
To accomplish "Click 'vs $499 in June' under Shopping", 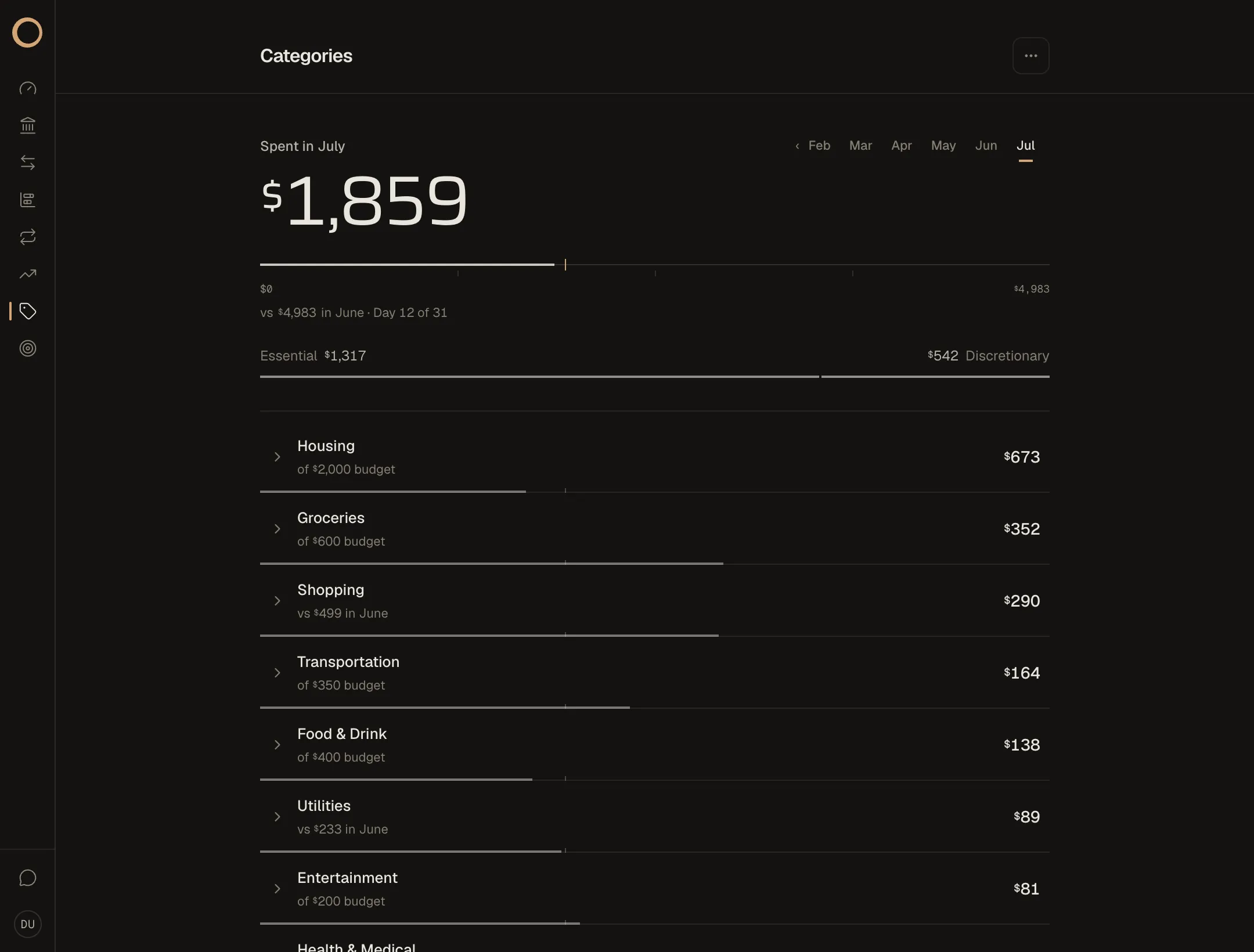I will (x=343, y=614).
